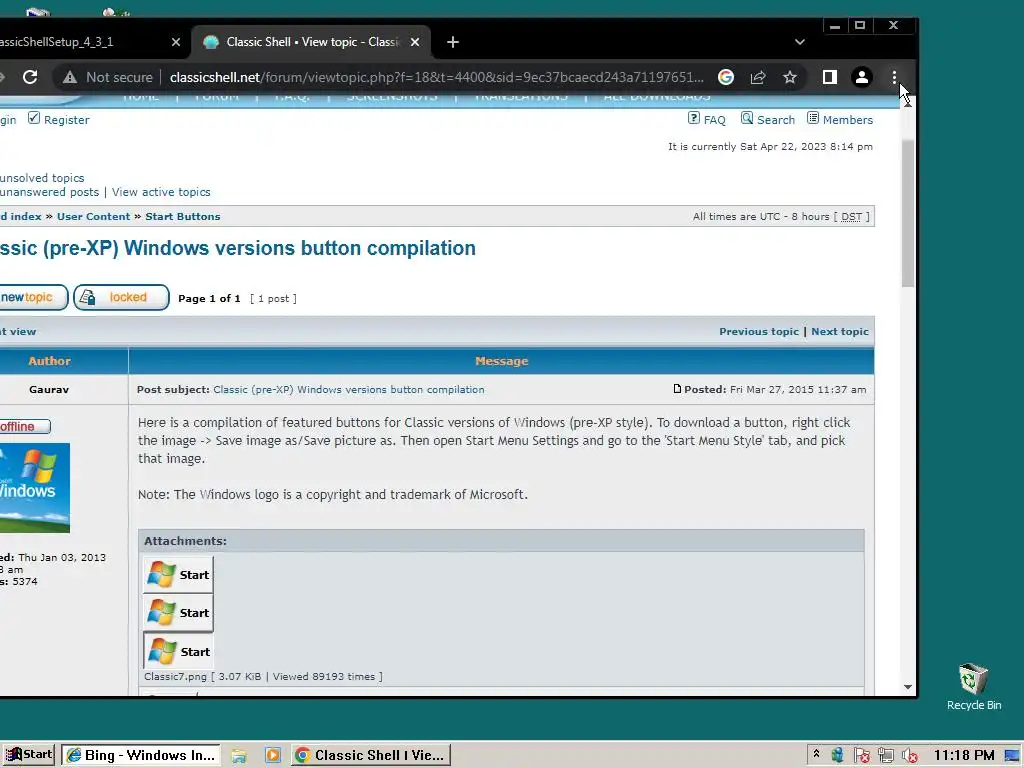Go to Next topic
Viewport: 1024px width, 768px height.
pos(840,332)
